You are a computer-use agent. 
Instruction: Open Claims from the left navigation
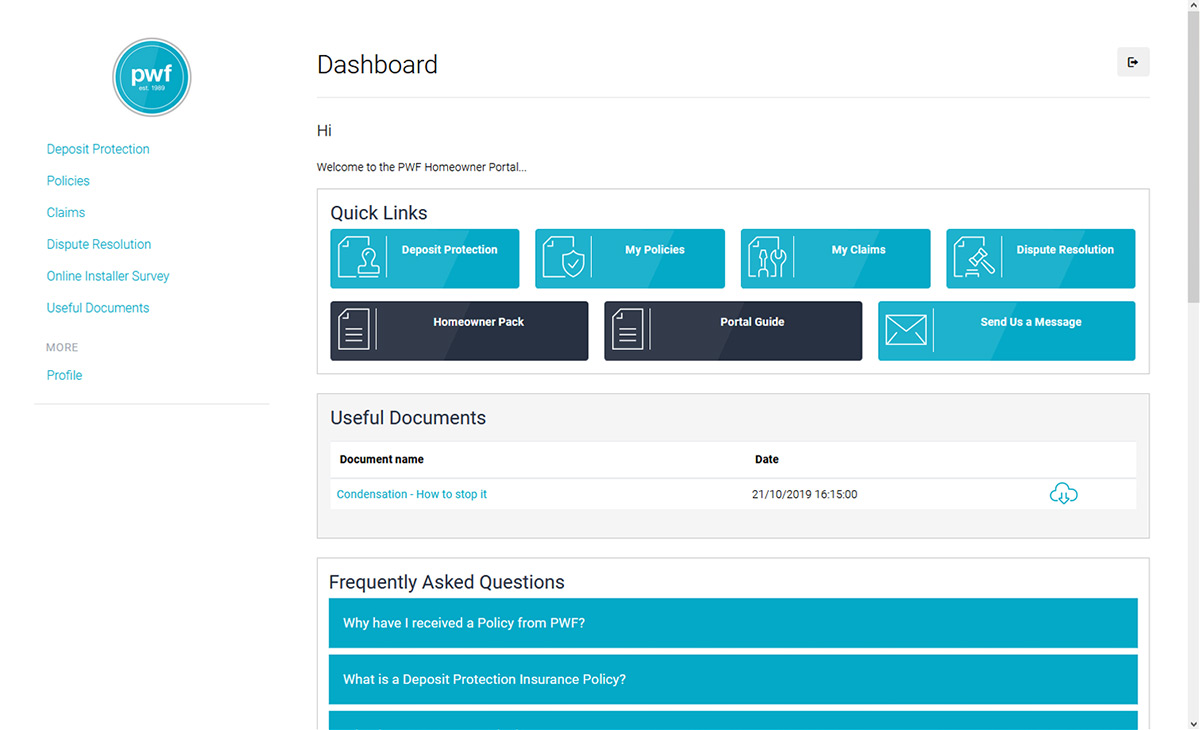point(66,213)
